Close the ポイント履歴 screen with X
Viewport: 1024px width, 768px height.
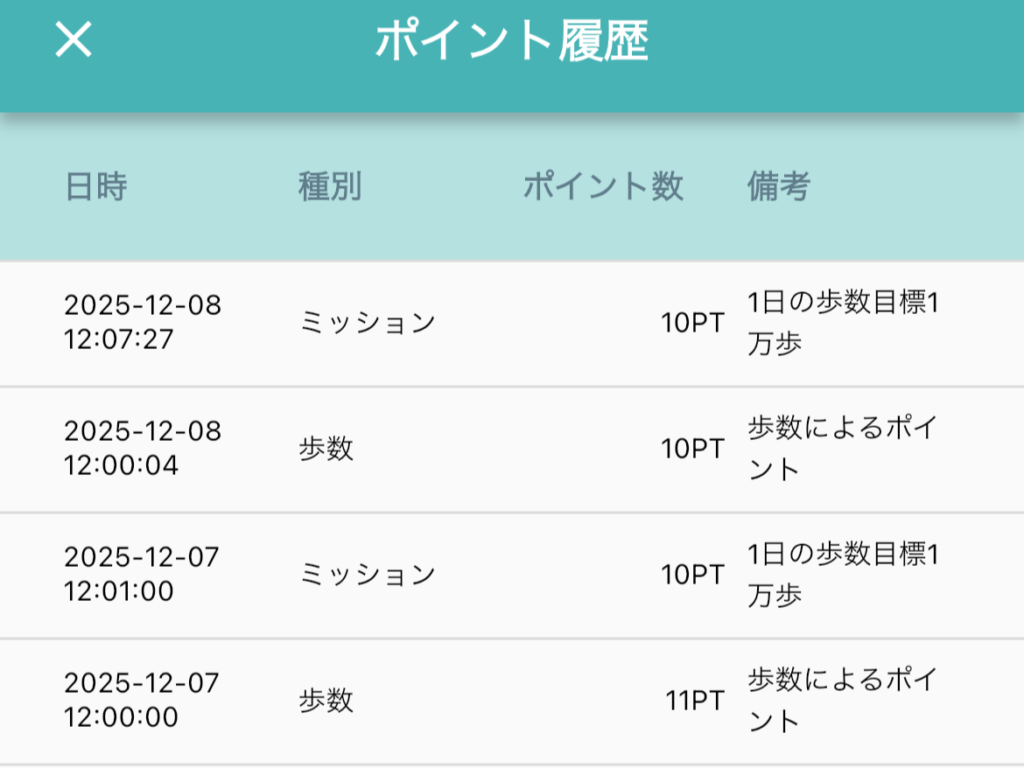coord(73,41)
